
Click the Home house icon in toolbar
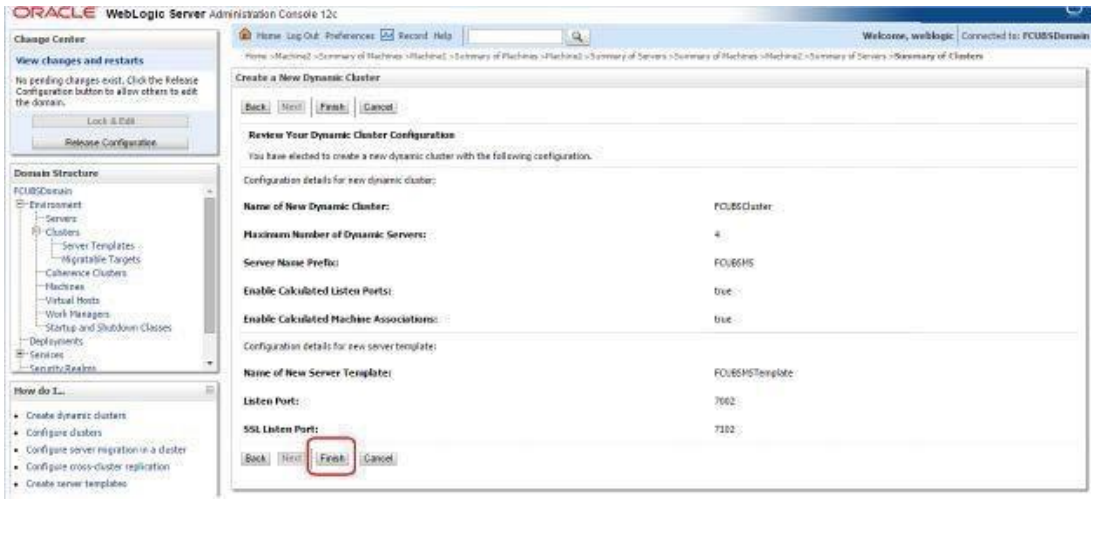coord(244,35)
